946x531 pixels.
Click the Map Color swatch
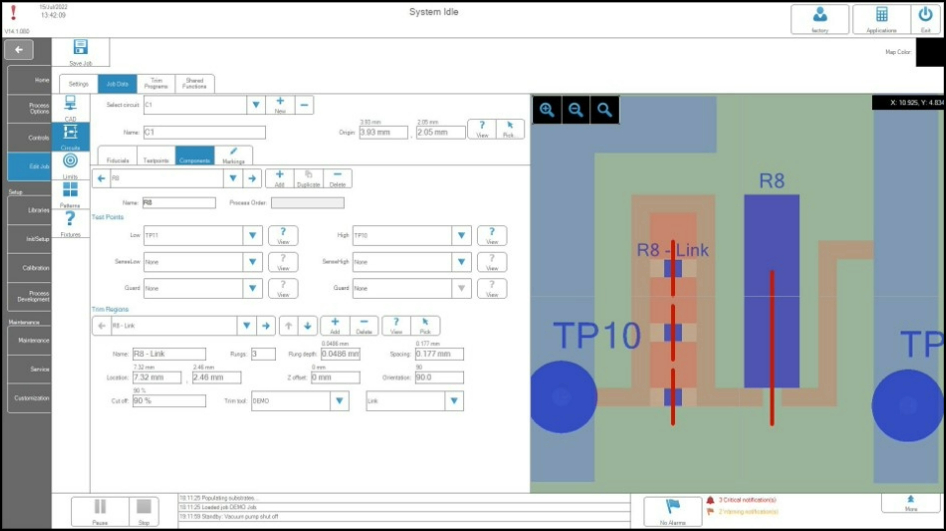point(928,52)
